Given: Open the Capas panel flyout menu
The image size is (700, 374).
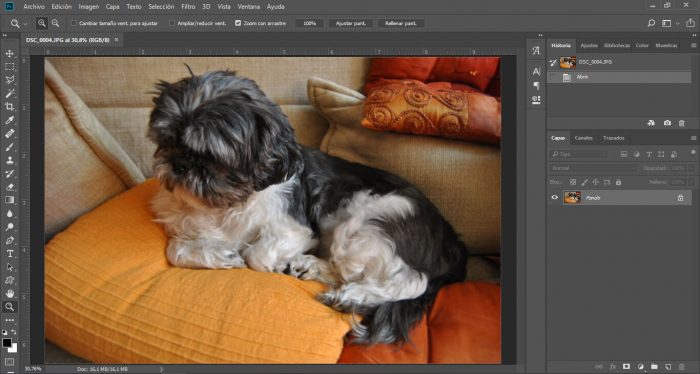Looking at the screenshot, I should tap(693, 138).
